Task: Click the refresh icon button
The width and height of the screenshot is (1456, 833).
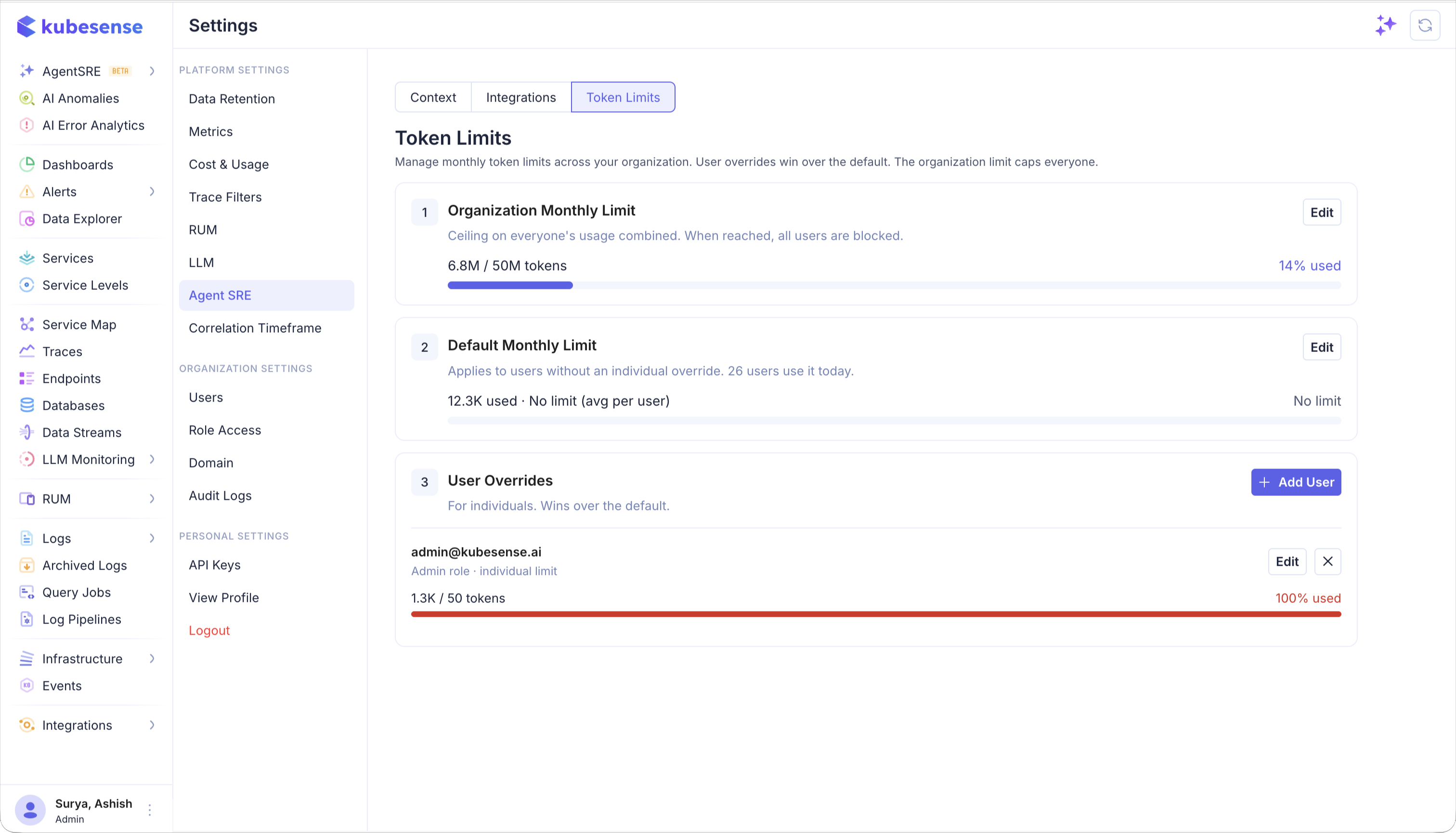Action: (x=1425, y=25)
